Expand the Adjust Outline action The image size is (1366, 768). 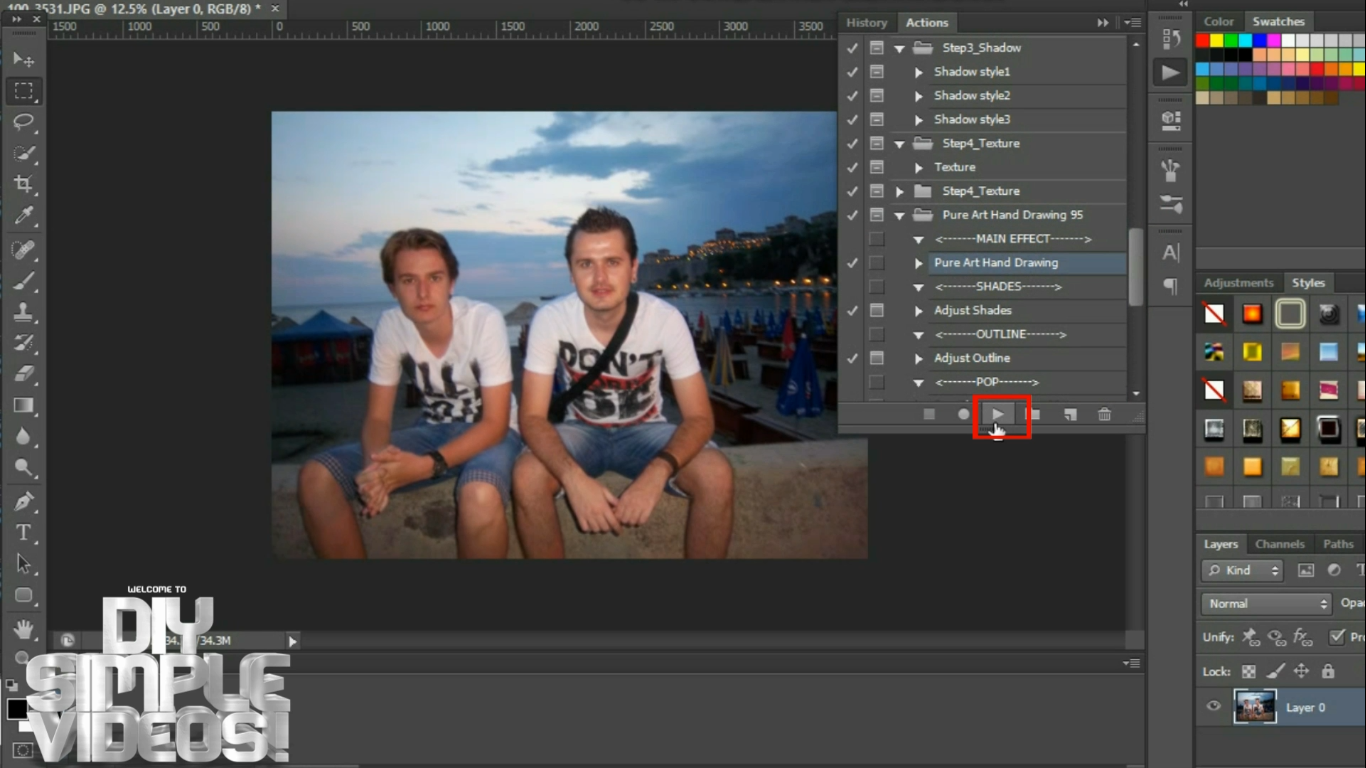click(918, 358)
